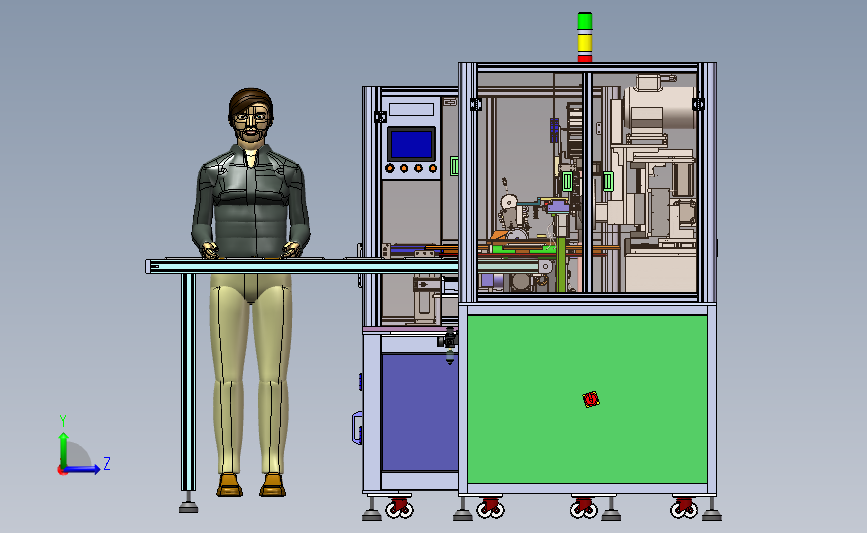Click the blue touchscreen display on the control panel
Viewport: 867px width, 533px height.
click(x=411, y=144)
